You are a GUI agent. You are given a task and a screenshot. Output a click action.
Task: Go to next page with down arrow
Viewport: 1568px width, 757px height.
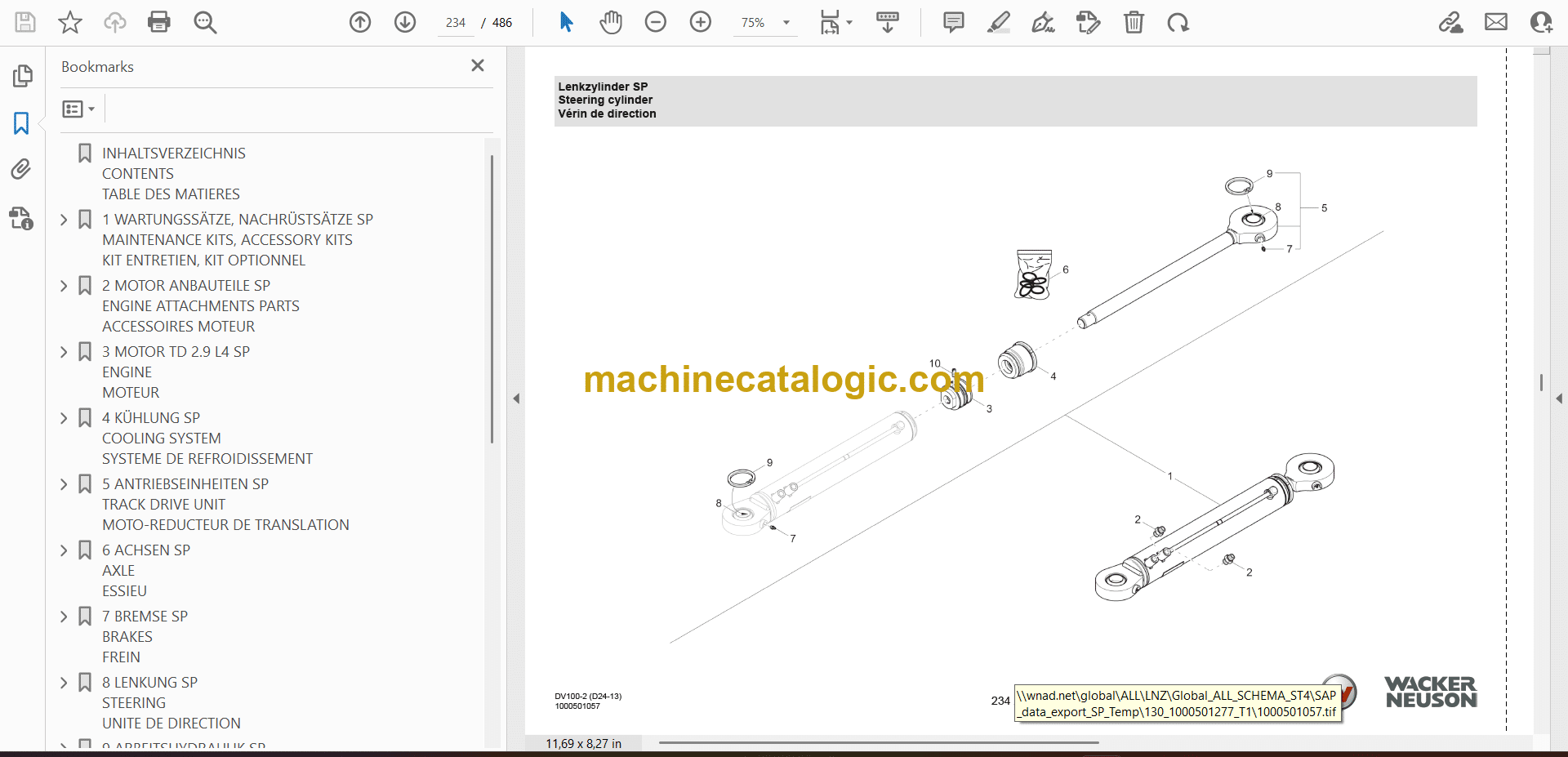point(405,22)
